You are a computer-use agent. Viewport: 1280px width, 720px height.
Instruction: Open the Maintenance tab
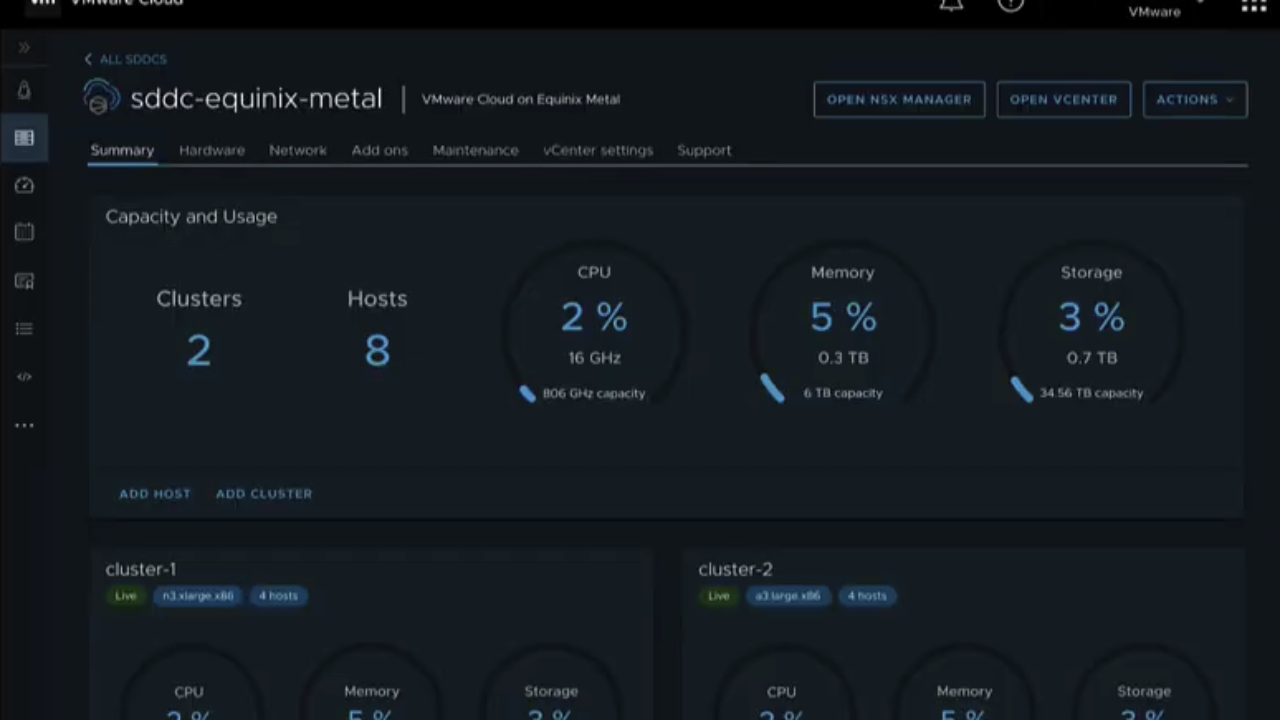click(476, 150)
